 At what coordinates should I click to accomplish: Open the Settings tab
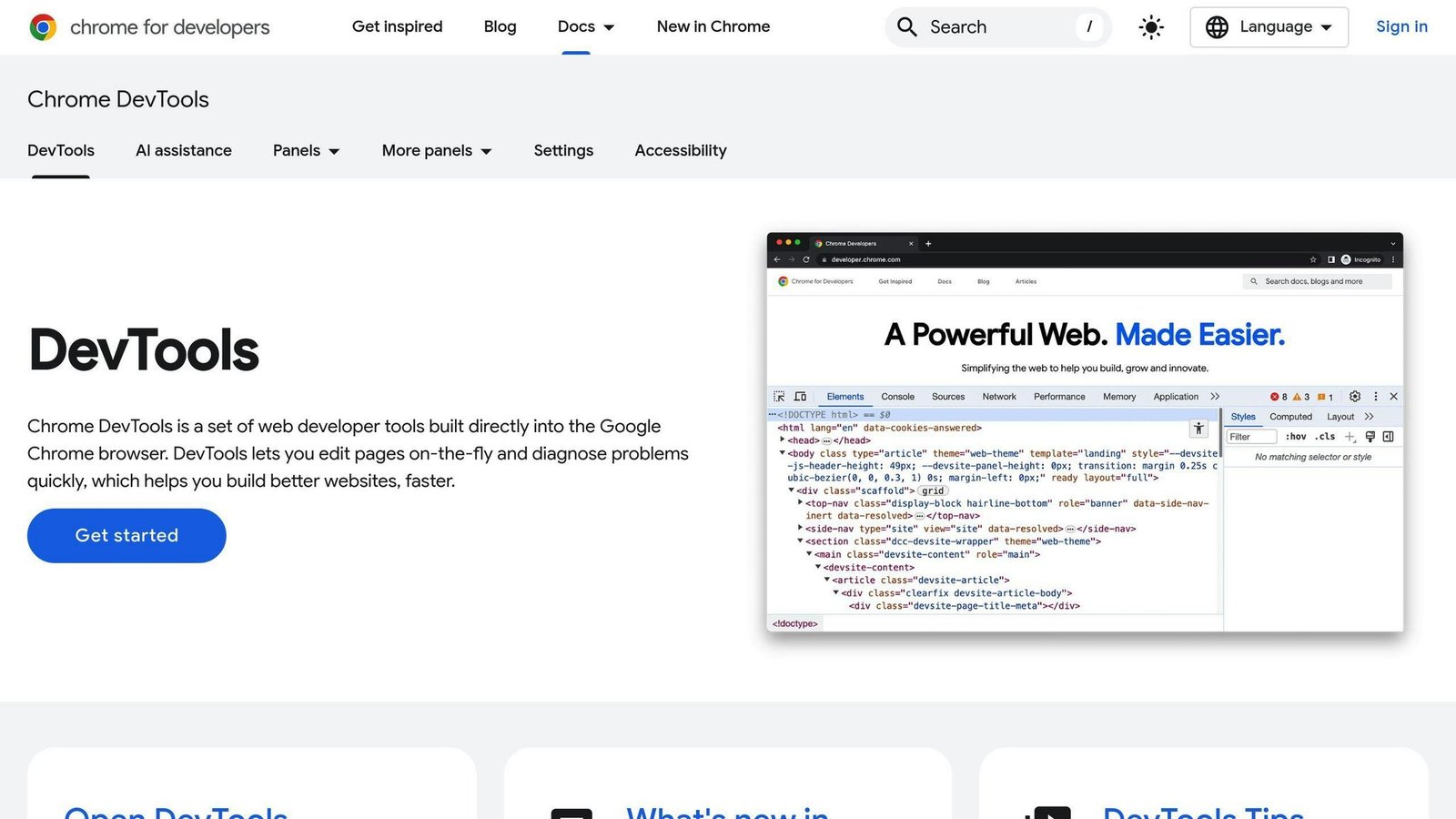[x=563, y=151]
